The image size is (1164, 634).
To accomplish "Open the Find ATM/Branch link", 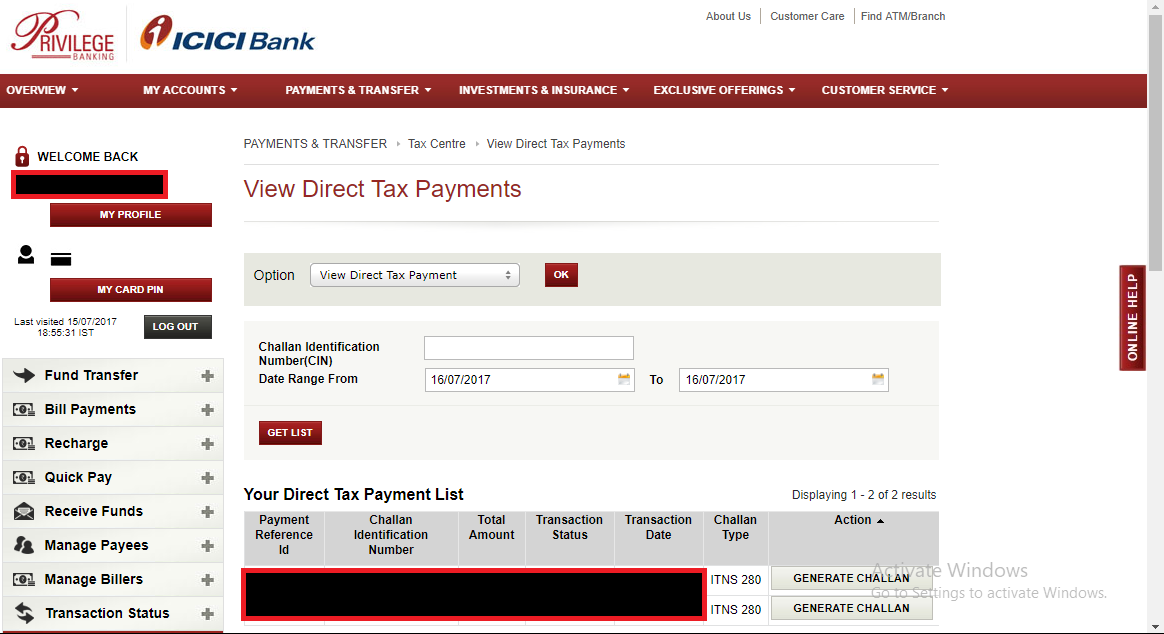I will click(x=903, y=16).
